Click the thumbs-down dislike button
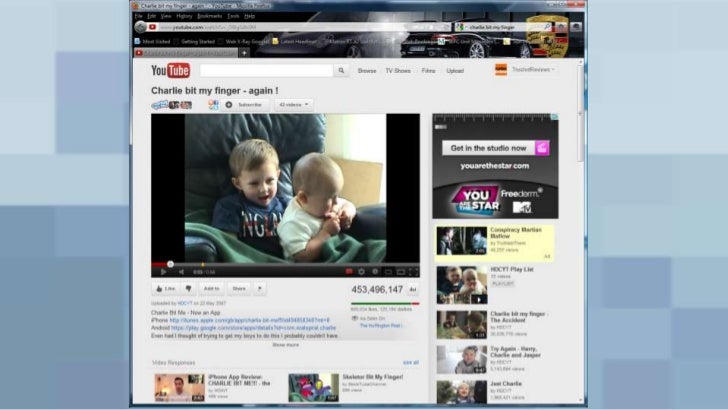This screenshot has height=410, width=728. pos(188,289)
